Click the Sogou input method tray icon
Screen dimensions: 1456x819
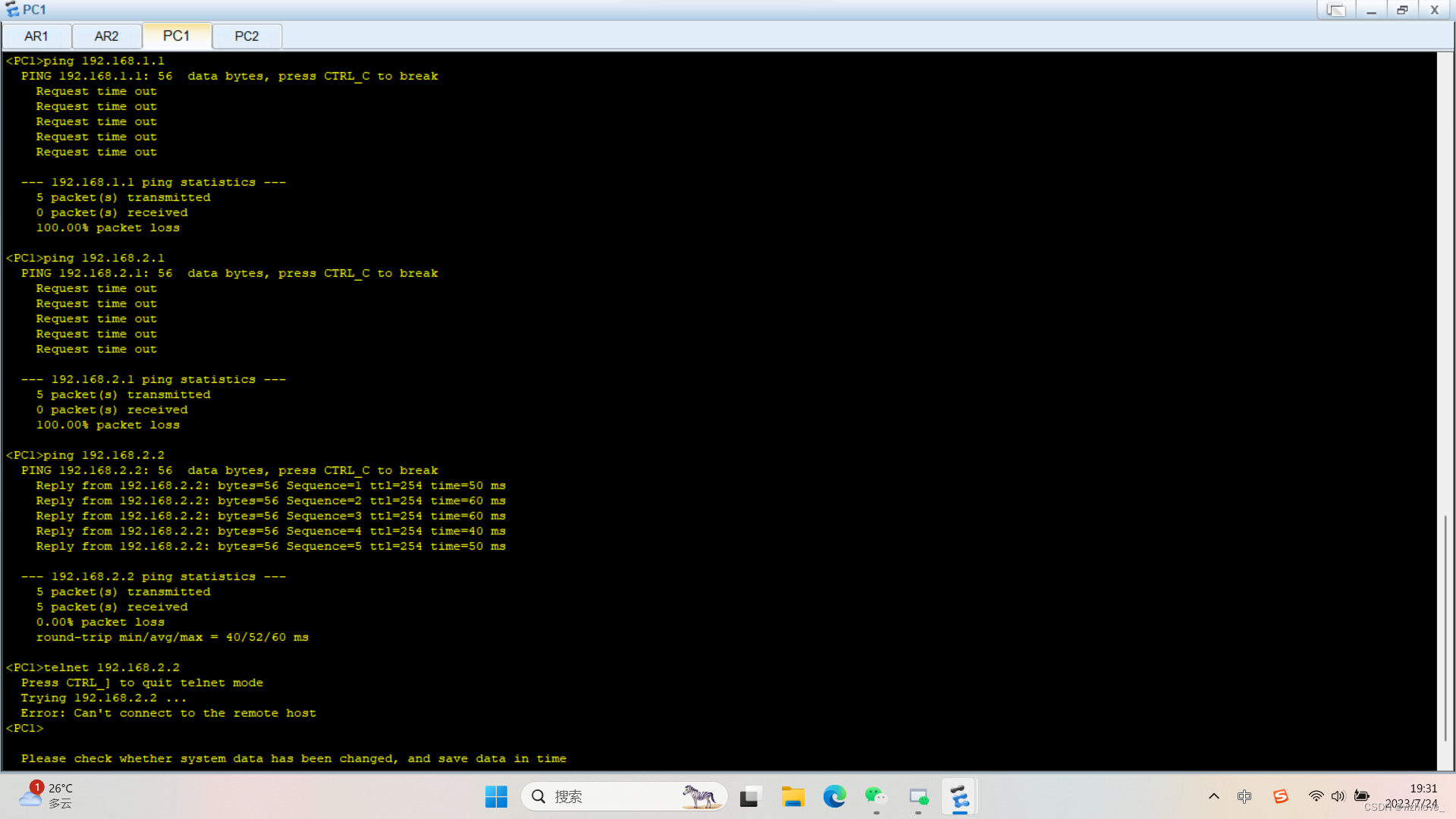point(1281,796)
